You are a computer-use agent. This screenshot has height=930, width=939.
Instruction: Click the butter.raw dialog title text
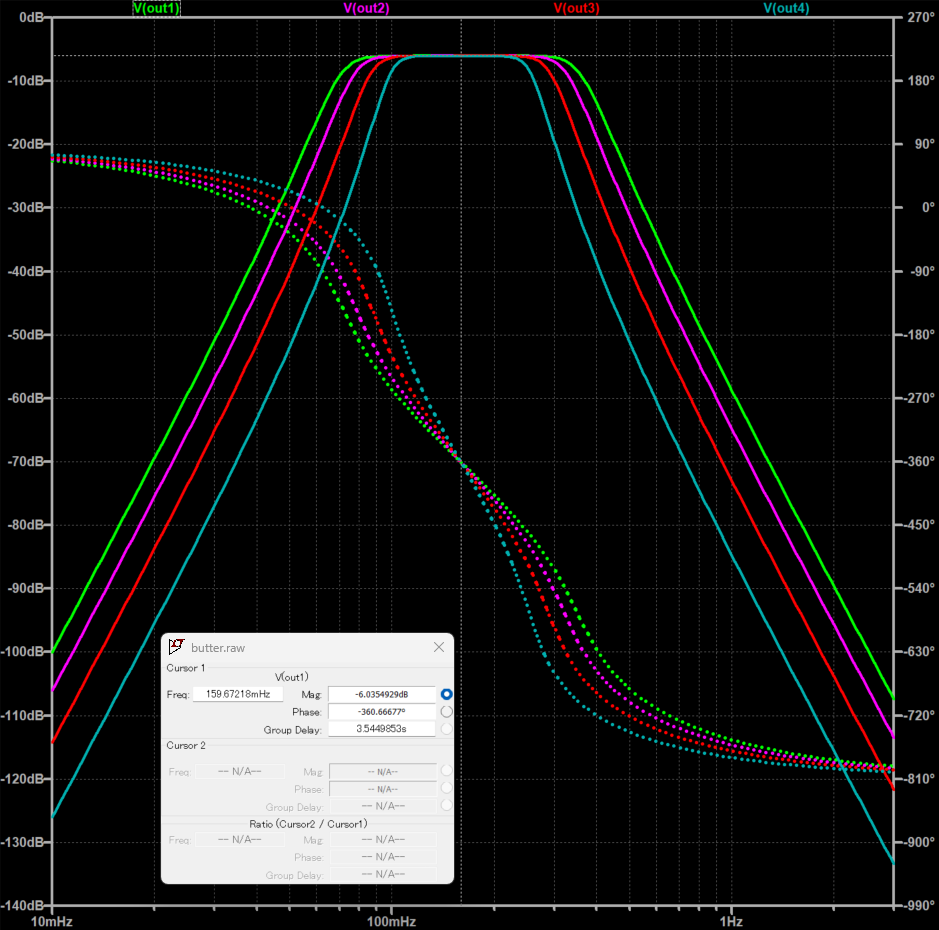tap(218, 648)
